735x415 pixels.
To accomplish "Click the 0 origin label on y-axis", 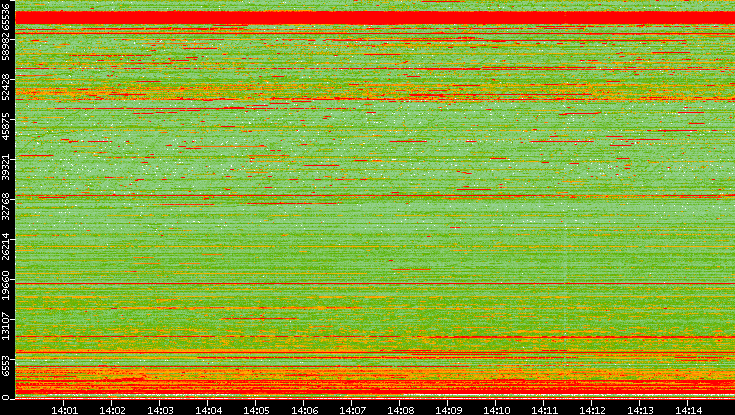I will click(x=5, y=398).
